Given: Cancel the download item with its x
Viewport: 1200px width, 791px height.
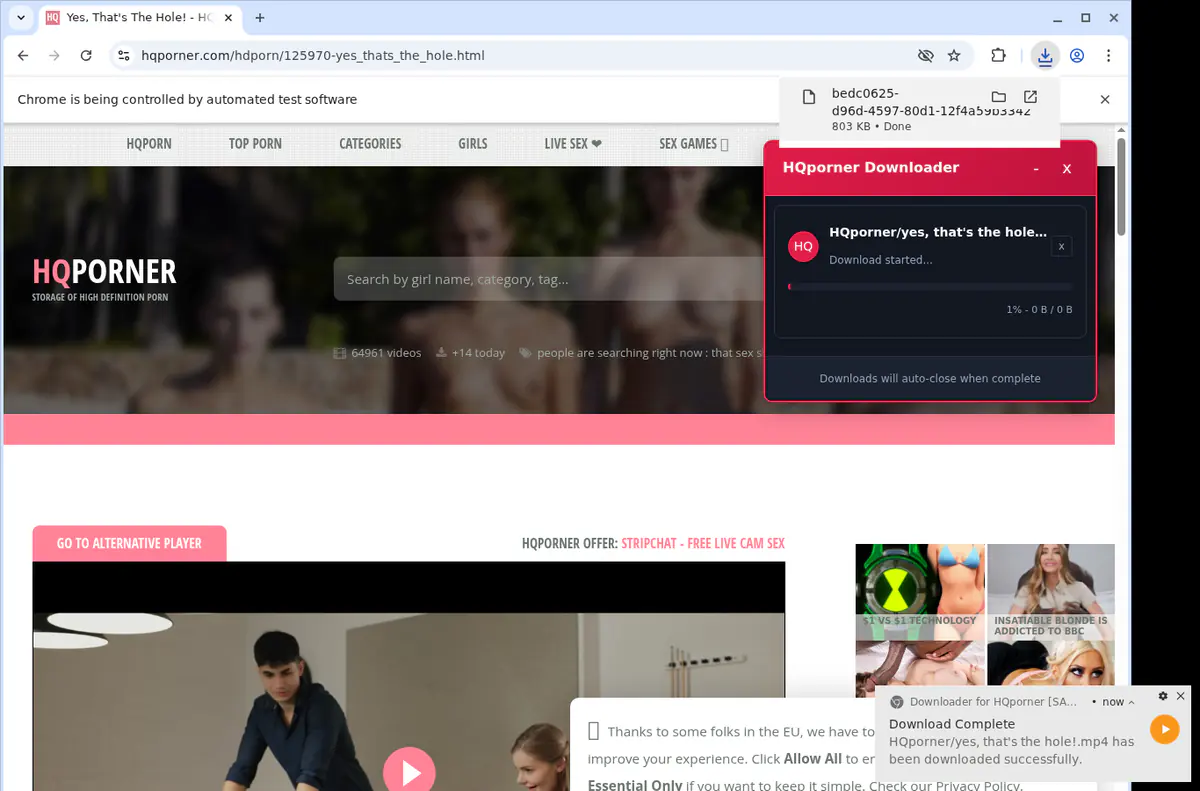Looking at the screenshot, I should 1061,246.
